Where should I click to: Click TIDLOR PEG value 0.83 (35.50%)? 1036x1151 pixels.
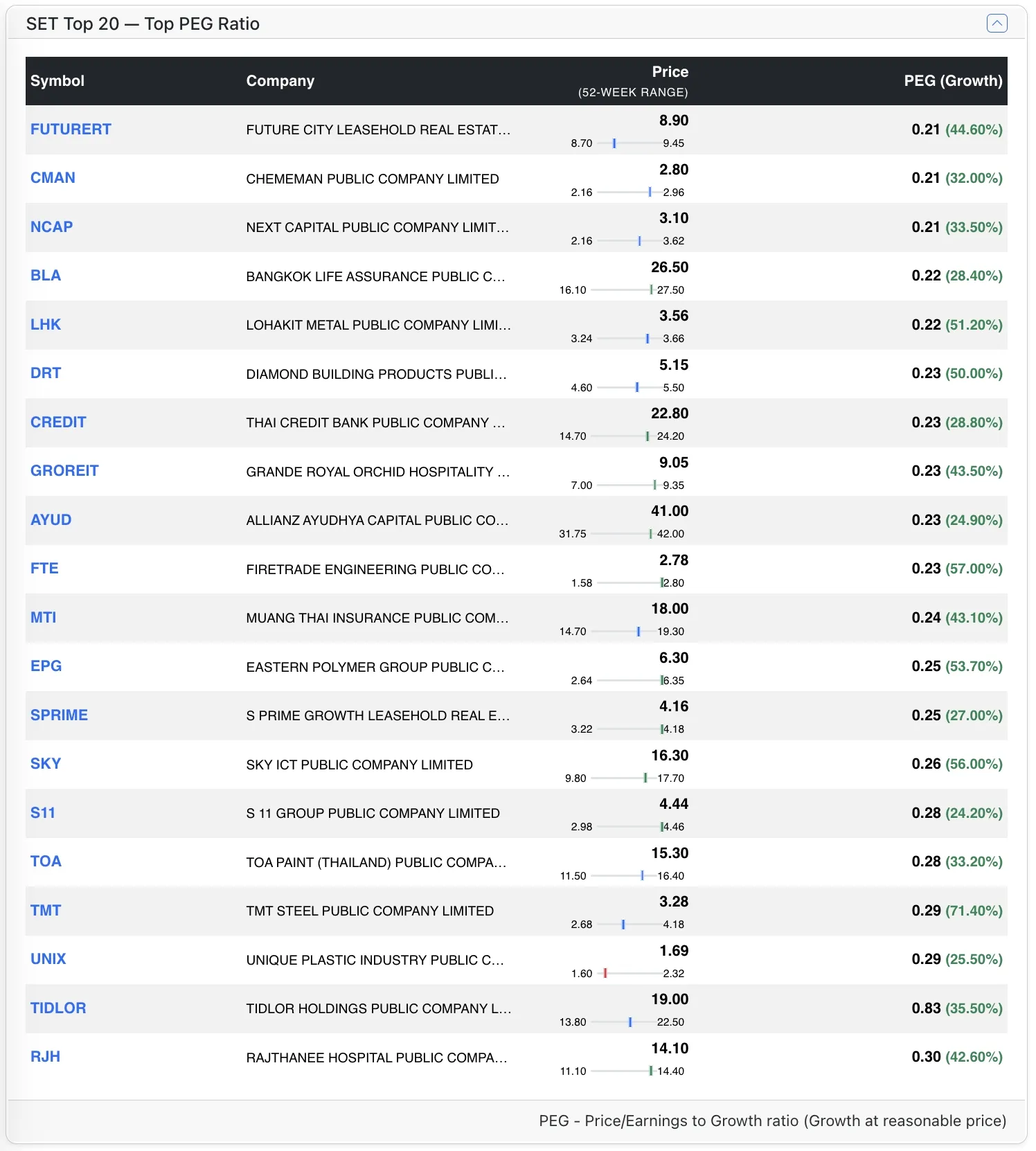pos(957,1008)
